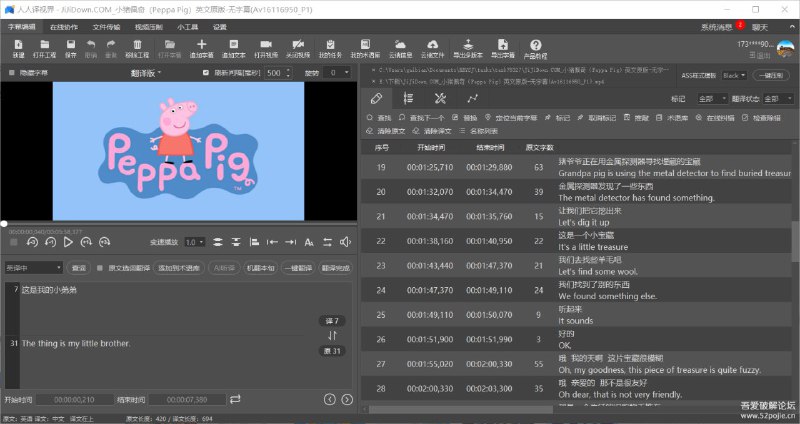Open the settings menu tab
Viewport: 800px width, 424px height.
tap(219, 27)
